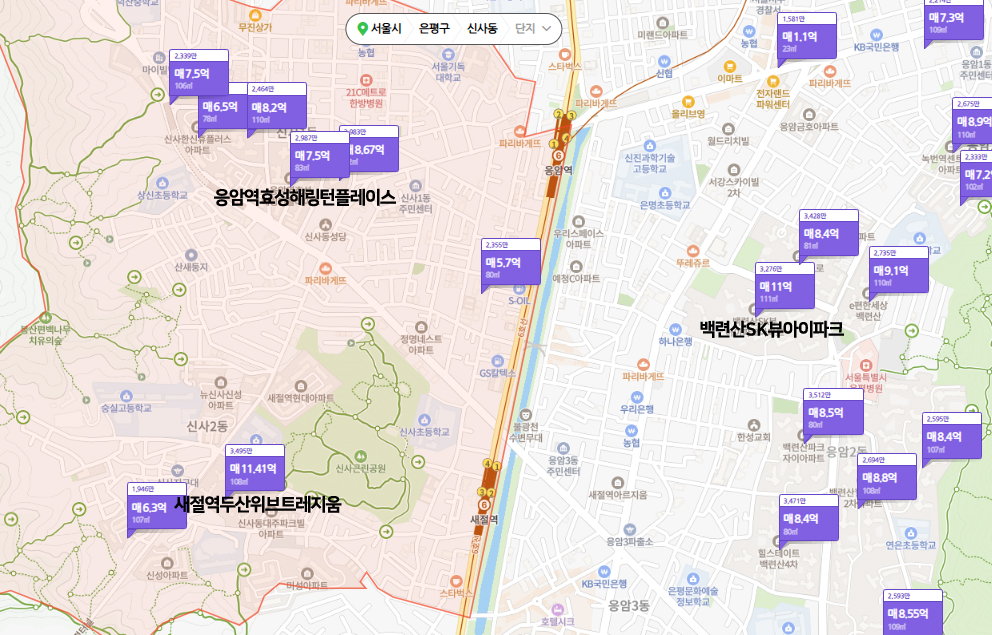Click the 뚜레쥬르 bakery icon

coord(693,250)
